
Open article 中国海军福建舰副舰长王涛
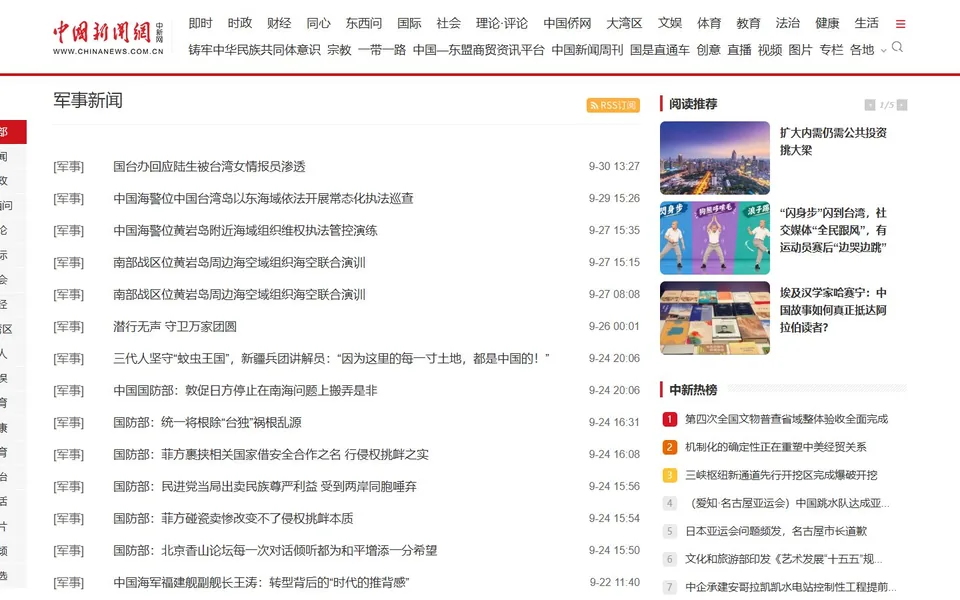[x=261, y=582]
